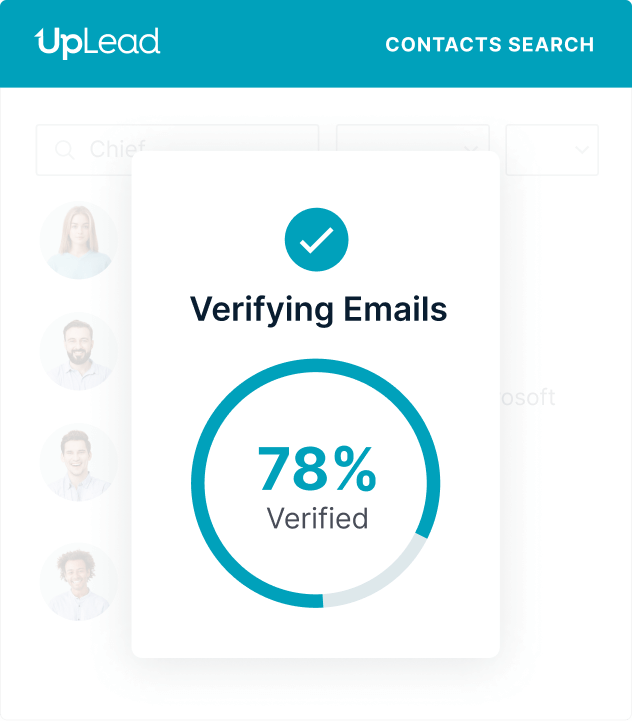This screenshot has height=721, width=632.
Task: Click the "Verified" label under the percentage
Action: pyautogui.click(x=317, y=519)
